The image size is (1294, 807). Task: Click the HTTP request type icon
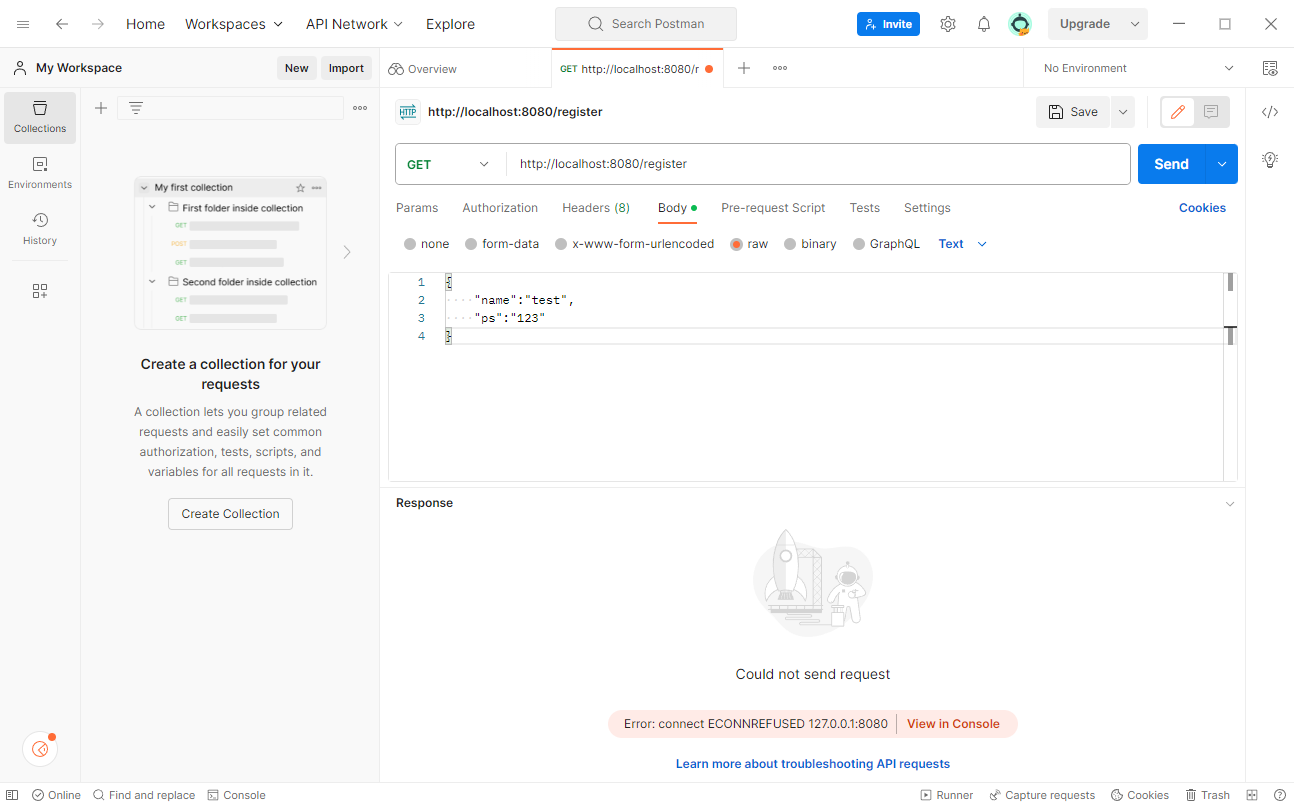click(x=407, y=112)
